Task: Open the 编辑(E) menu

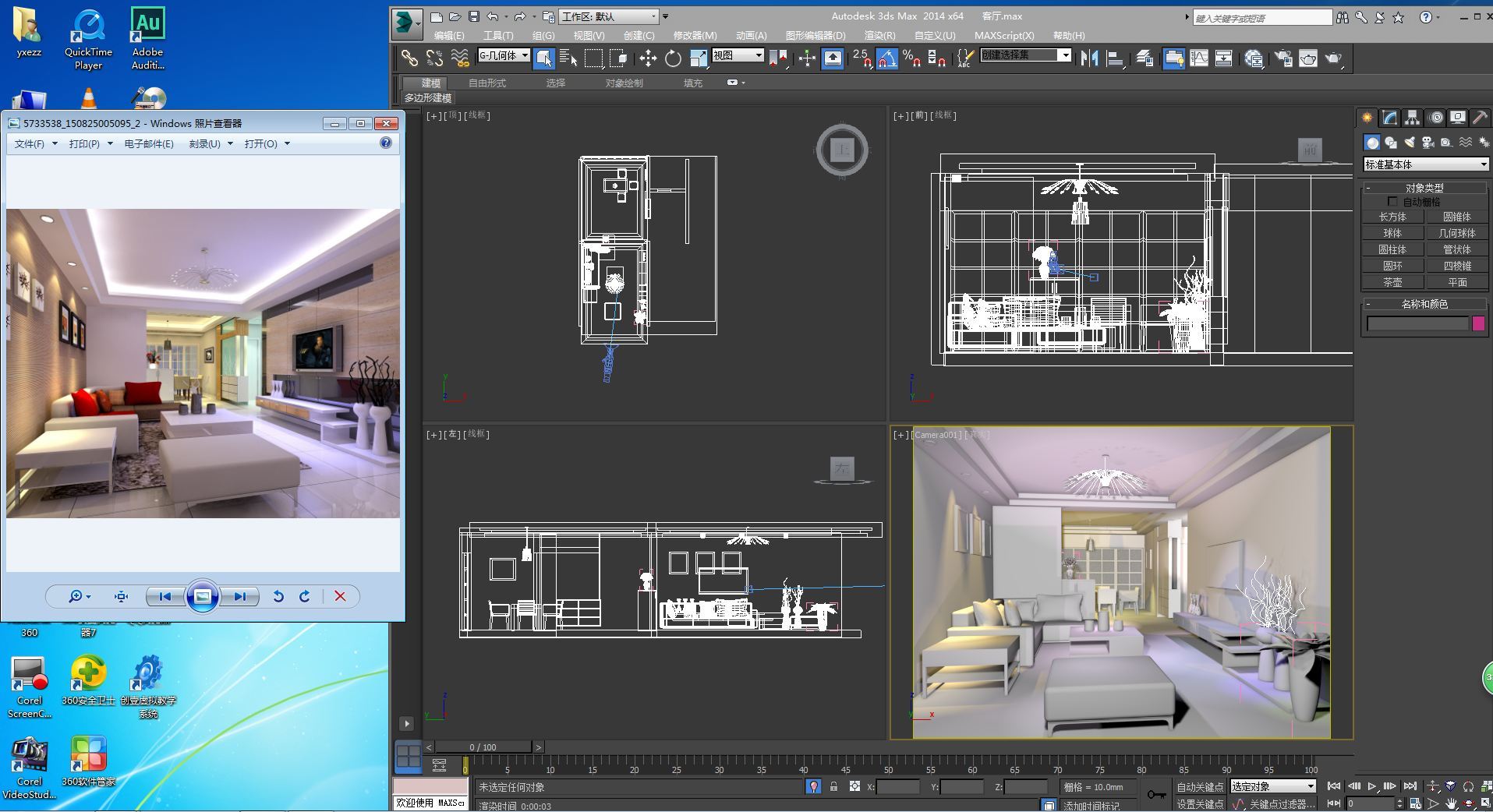Action: tap(449, 36)
